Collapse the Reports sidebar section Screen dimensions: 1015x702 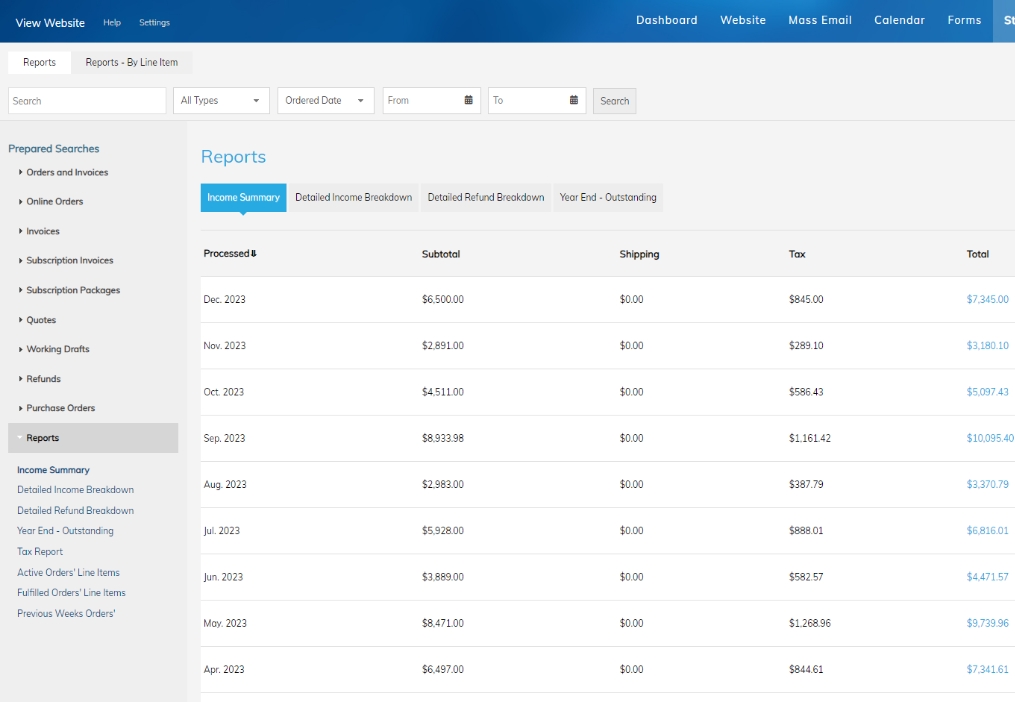pos(93,438)
